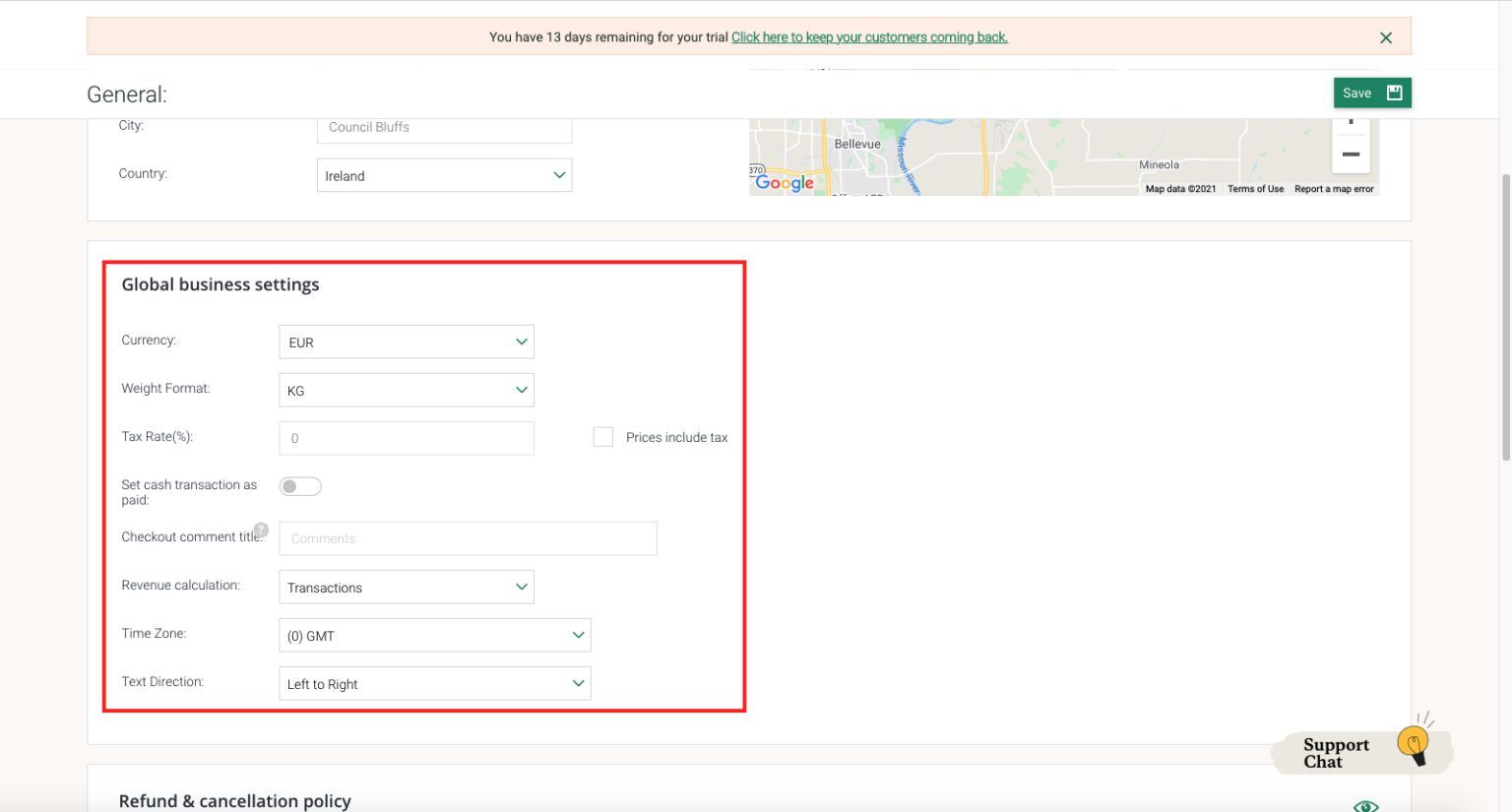Open the map's Terms of Use
Viewport: 1512px width, 812px height.
coord(1256,188)
